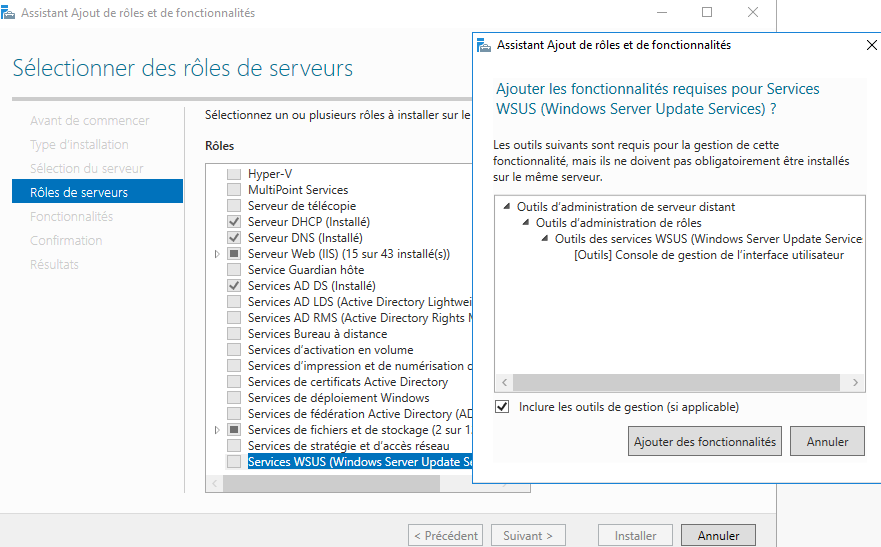Click Ajouter des fonctionnalités button
The height and width of the screenshot is (547, 881).
[705, 441]
